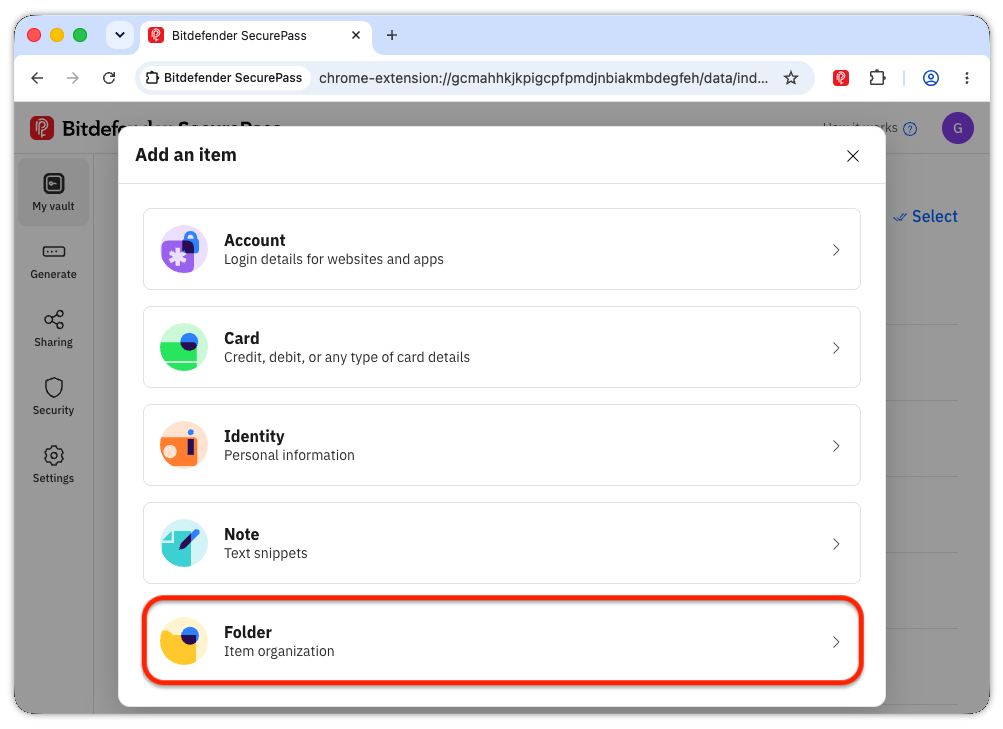Open My vault in sidebar
1003x729 pixels.
pyautogui.click(x=53, y=192)
